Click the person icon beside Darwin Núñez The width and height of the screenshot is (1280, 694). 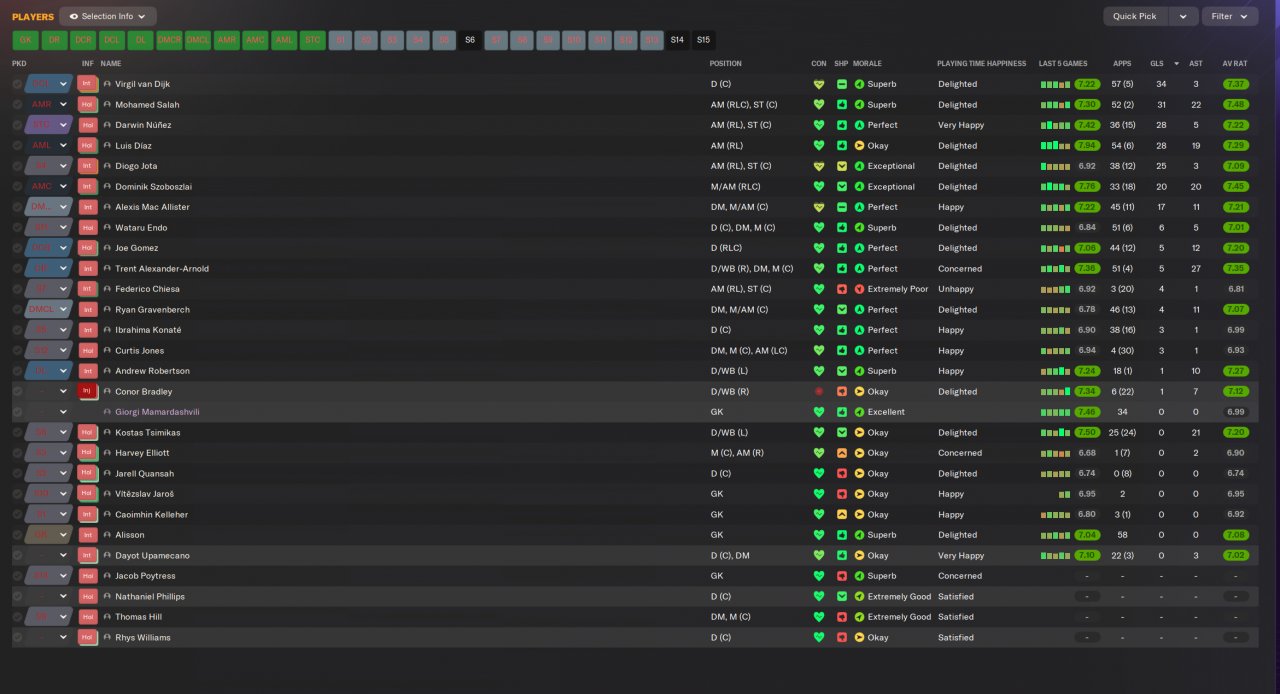point(107,125)
